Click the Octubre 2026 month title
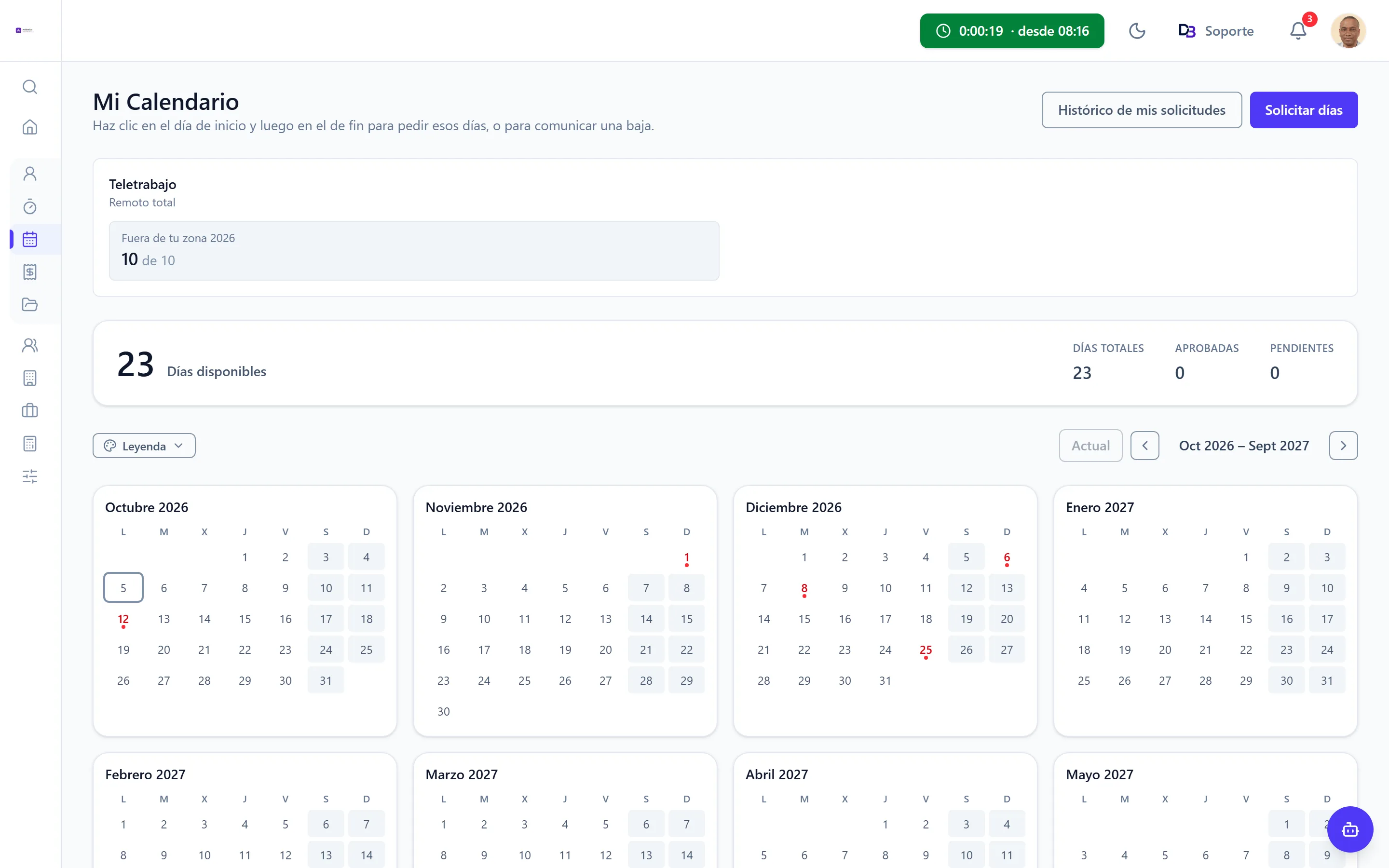The width and height of the screenshot is (1389, 868). click(146, 507)
